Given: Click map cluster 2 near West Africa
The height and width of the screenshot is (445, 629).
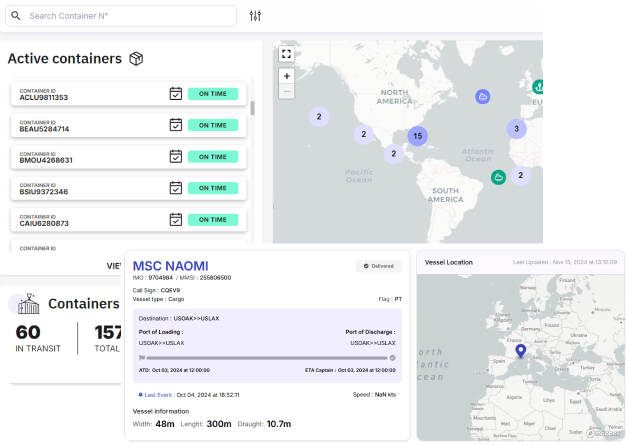Looking at the screenshot, I should pyautogui.click(x=520, y=175).
